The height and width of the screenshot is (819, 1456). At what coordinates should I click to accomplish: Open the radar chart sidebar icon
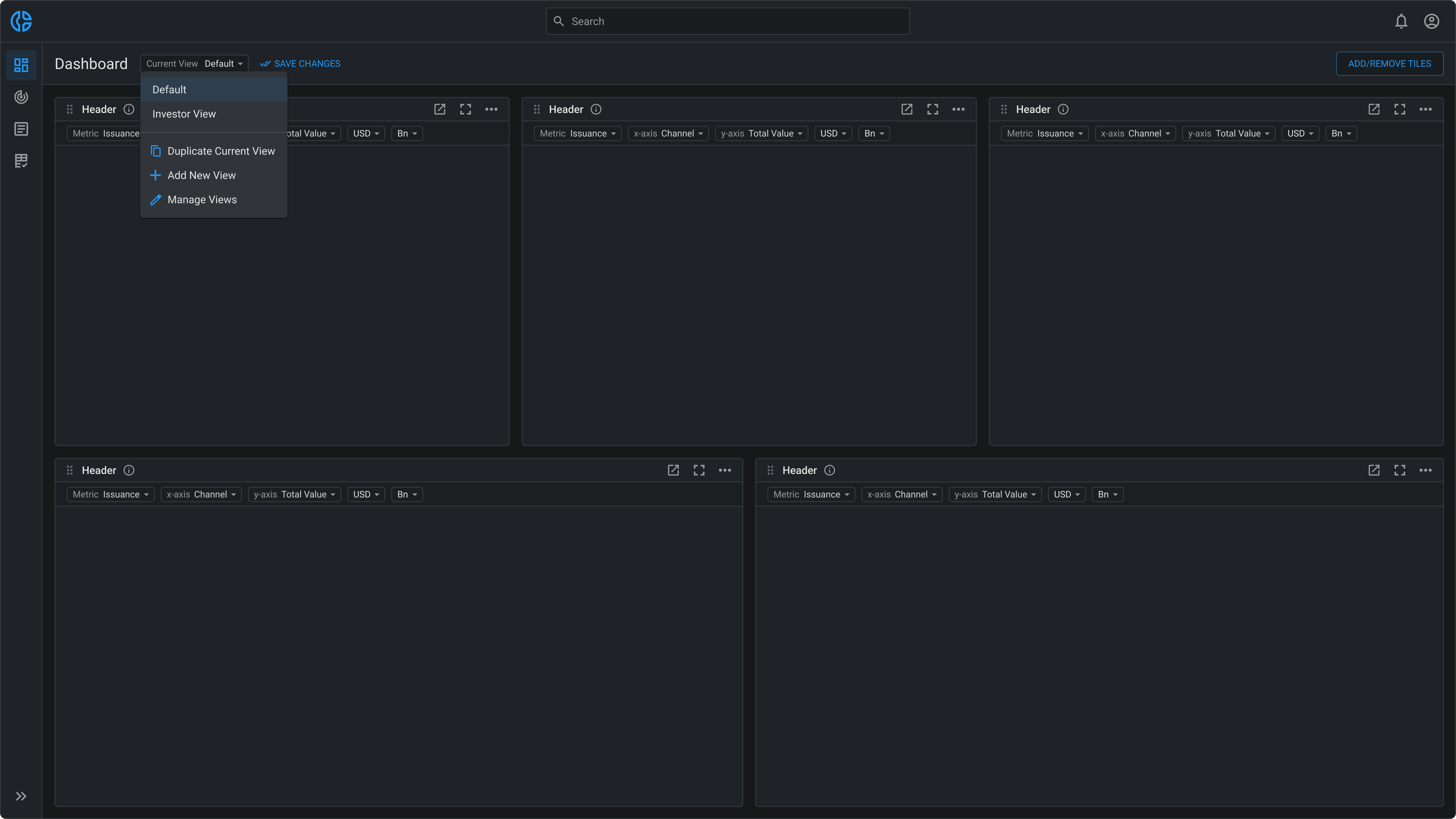click(x=21, y=97)
